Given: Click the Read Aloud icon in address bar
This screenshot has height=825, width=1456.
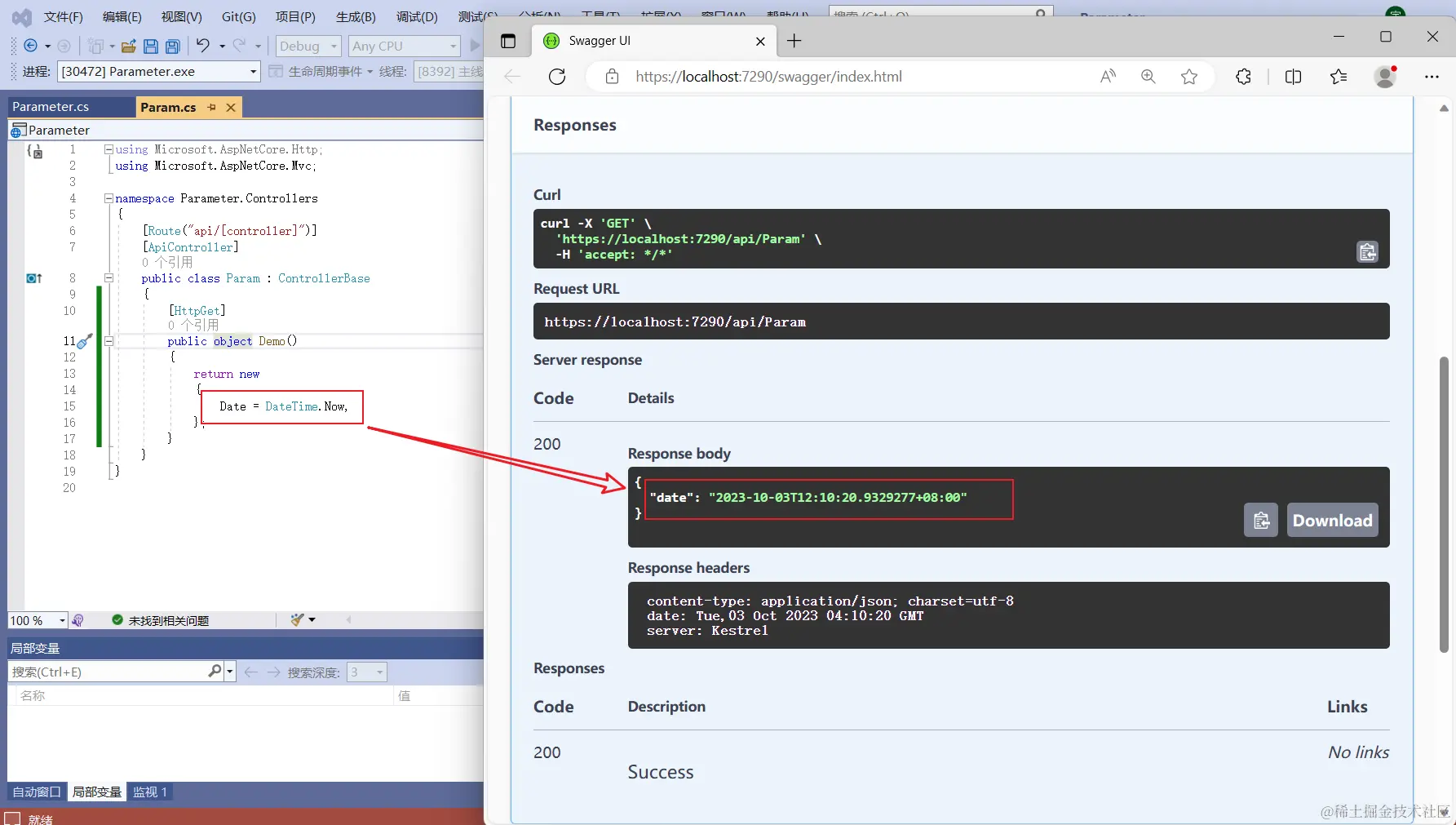Looking at the screenshot, I should tap(1108, 77).
